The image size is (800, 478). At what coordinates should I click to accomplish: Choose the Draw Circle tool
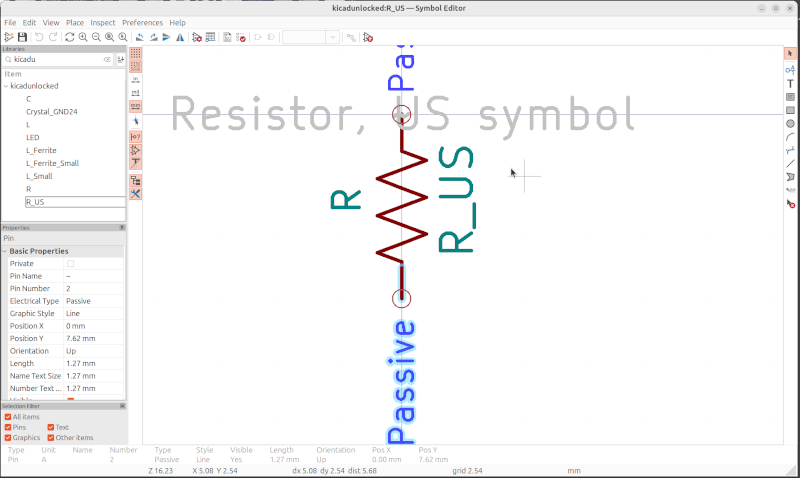(790, 124)
